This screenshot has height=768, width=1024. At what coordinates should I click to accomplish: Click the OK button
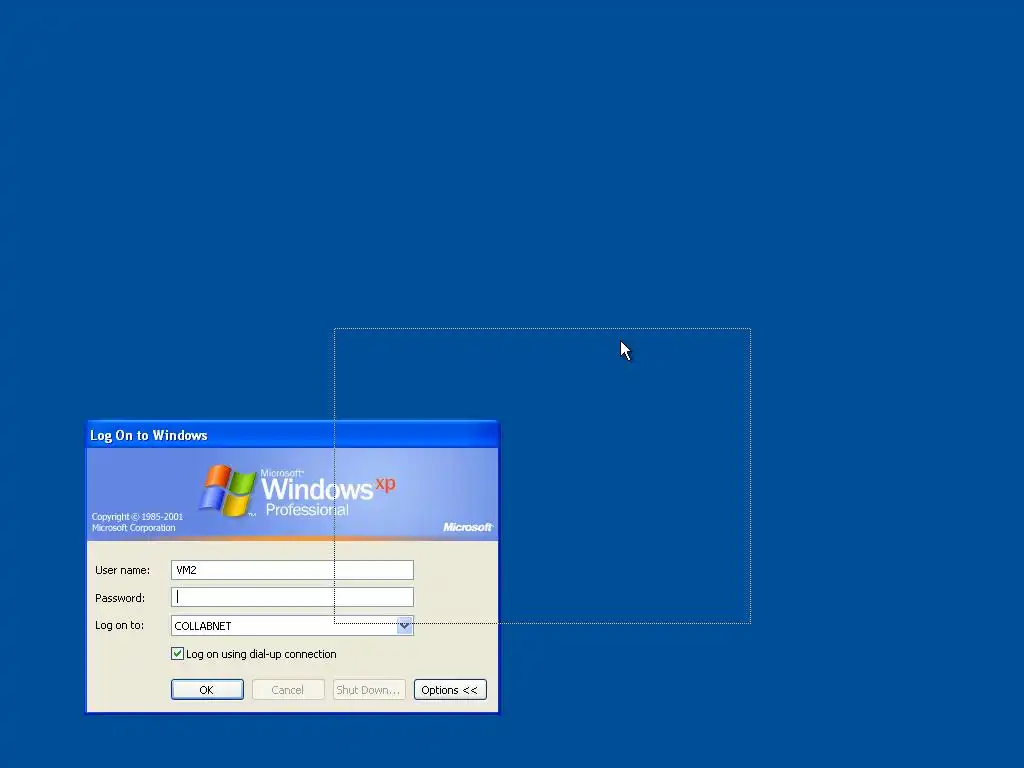(x=207, y=690)
